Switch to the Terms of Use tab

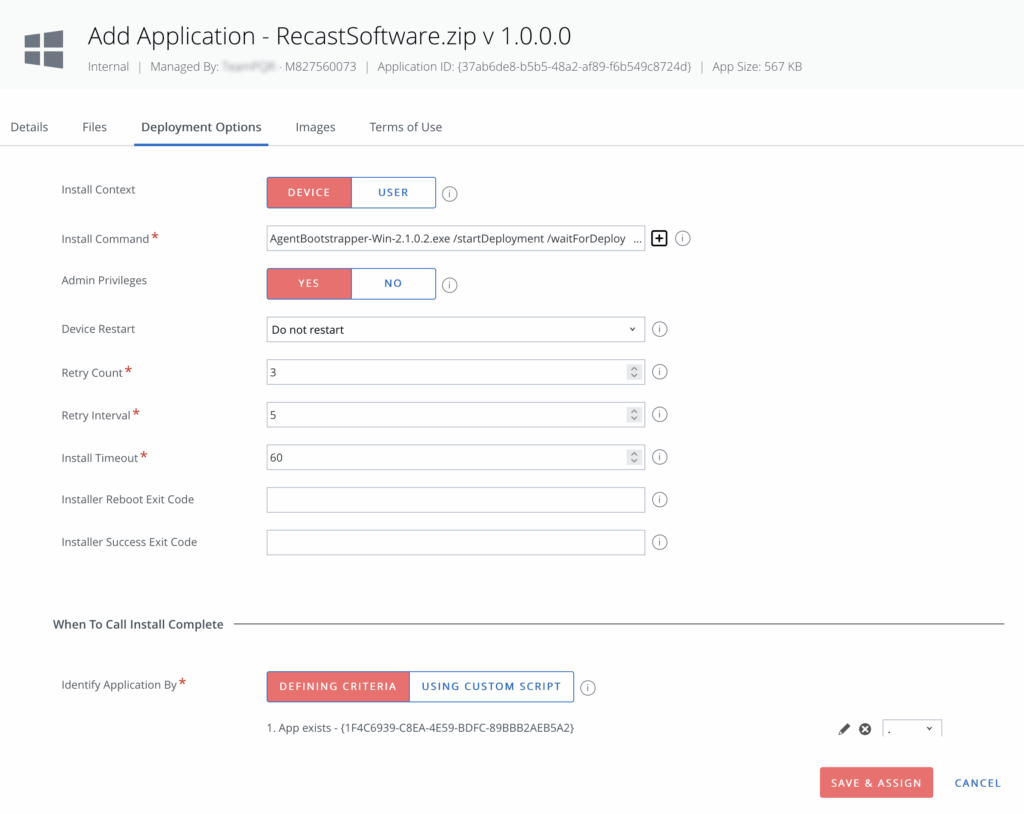point(405,127)
